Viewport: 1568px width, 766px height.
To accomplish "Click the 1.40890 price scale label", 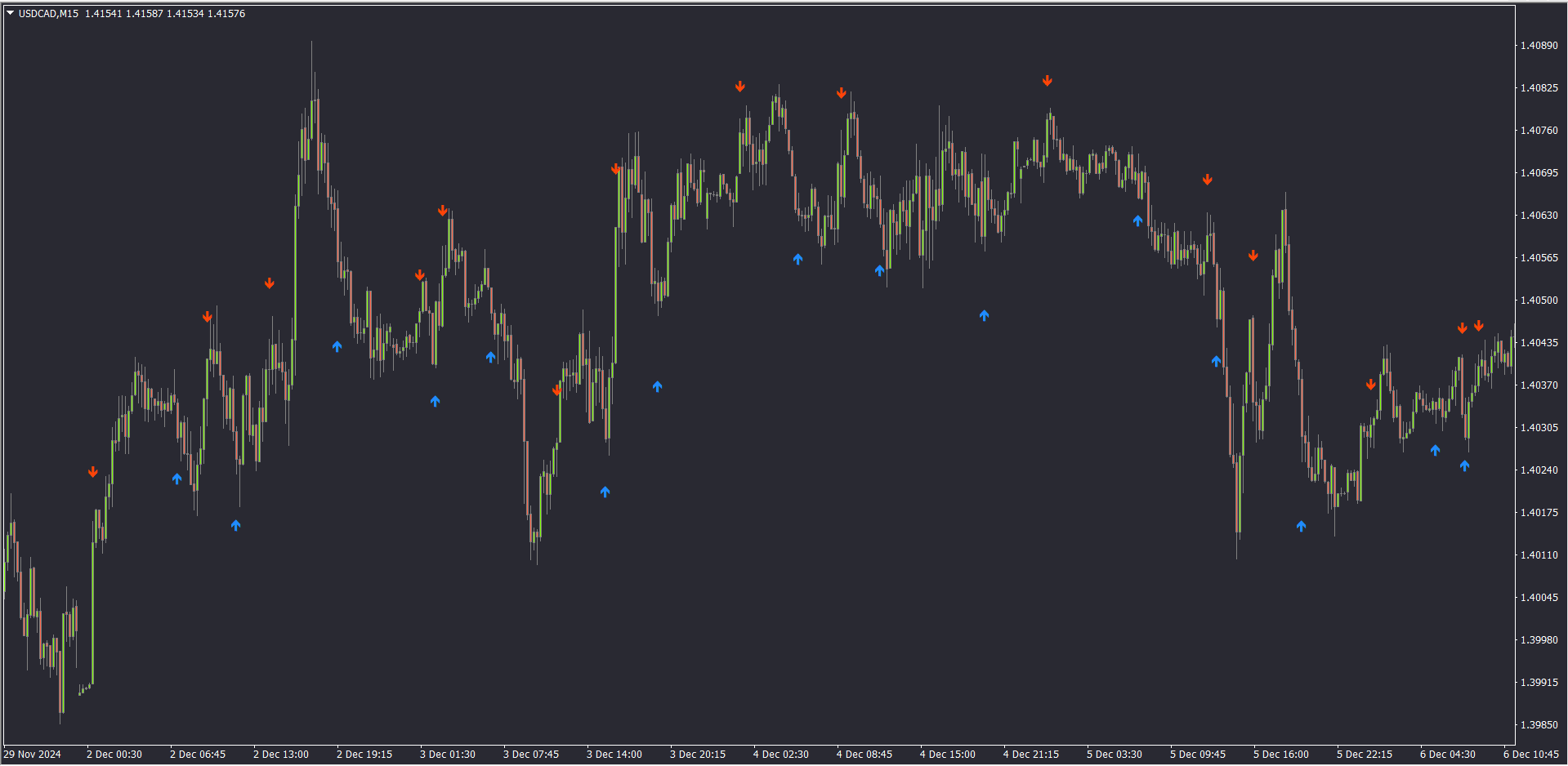I will pyautogui.click(x=1539, y=46).
